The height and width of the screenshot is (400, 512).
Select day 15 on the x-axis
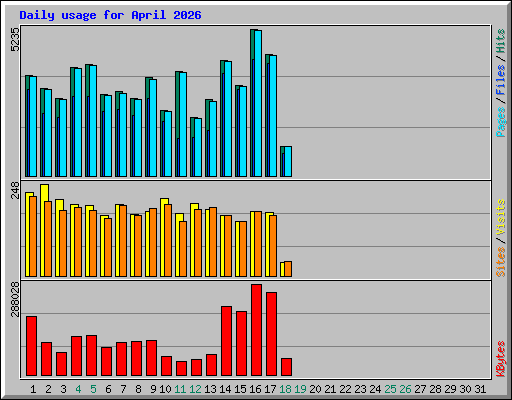240,389
